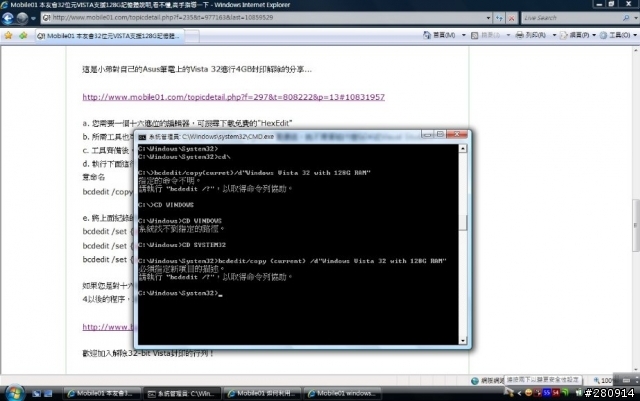Click the Add to Favorites icon
640x401 pixels.
(23, 36)
